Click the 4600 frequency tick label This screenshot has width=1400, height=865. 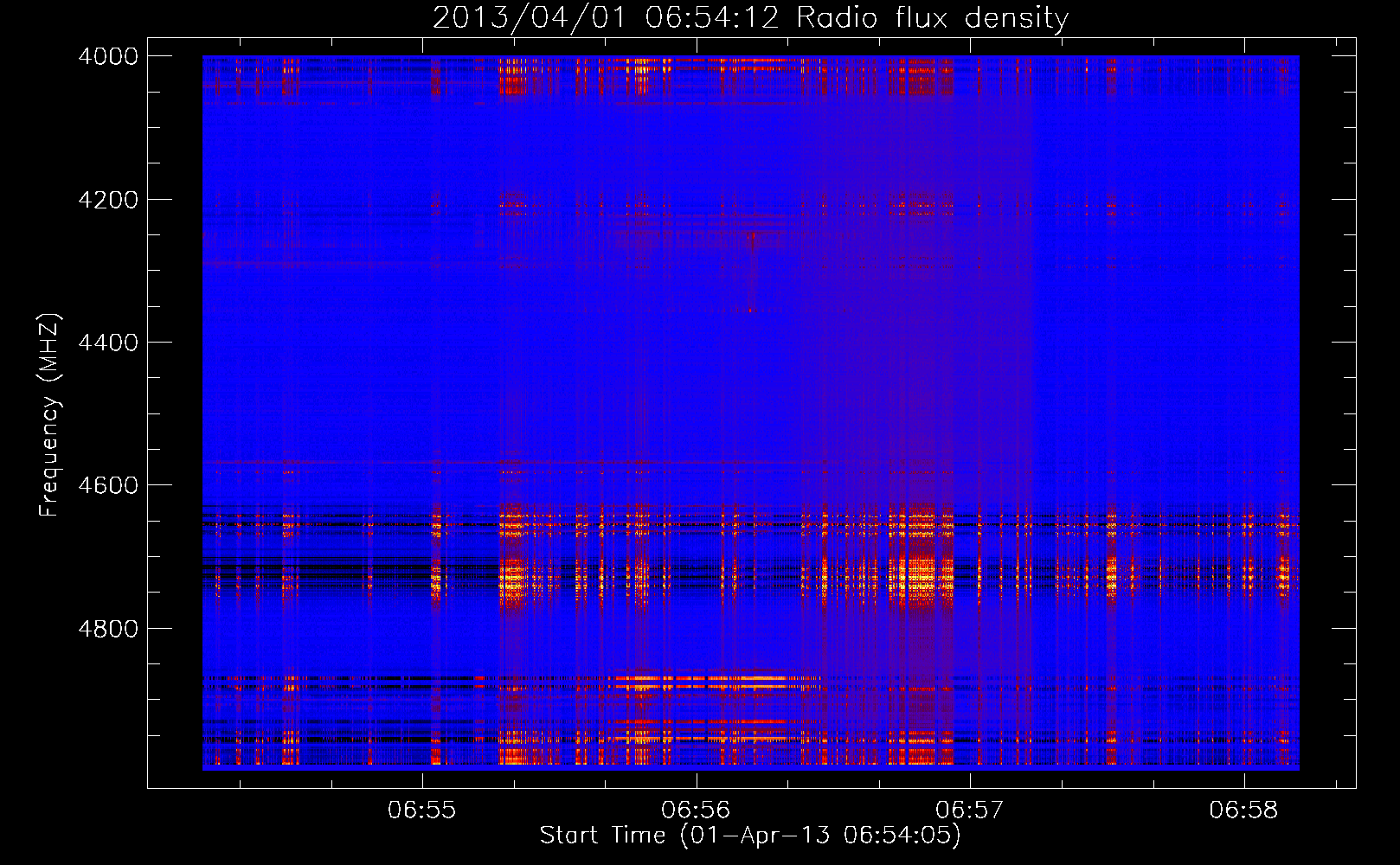(108, 485)
